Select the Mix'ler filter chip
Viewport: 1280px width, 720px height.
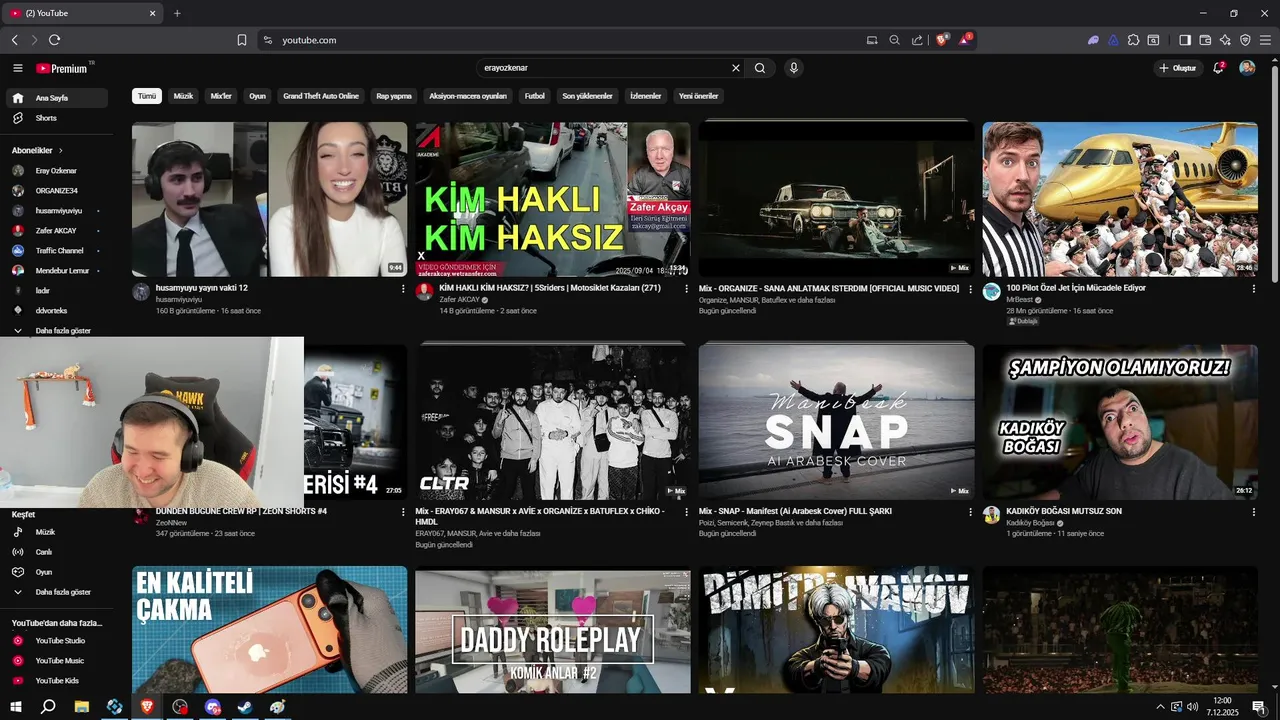coord(221,96)
